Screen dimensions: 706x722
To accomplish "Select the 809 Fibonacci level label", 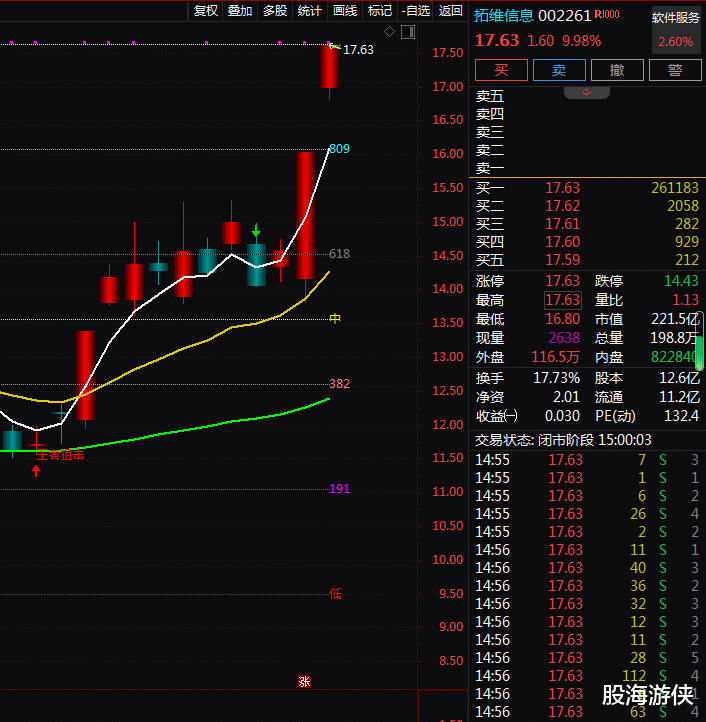I will [339, 149].
